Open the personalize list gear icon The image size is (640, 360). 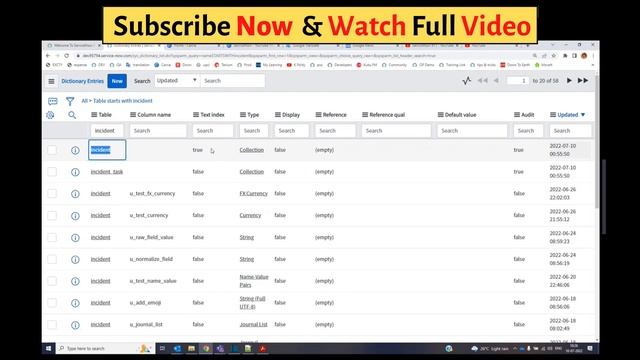click(x=50, y=115)
